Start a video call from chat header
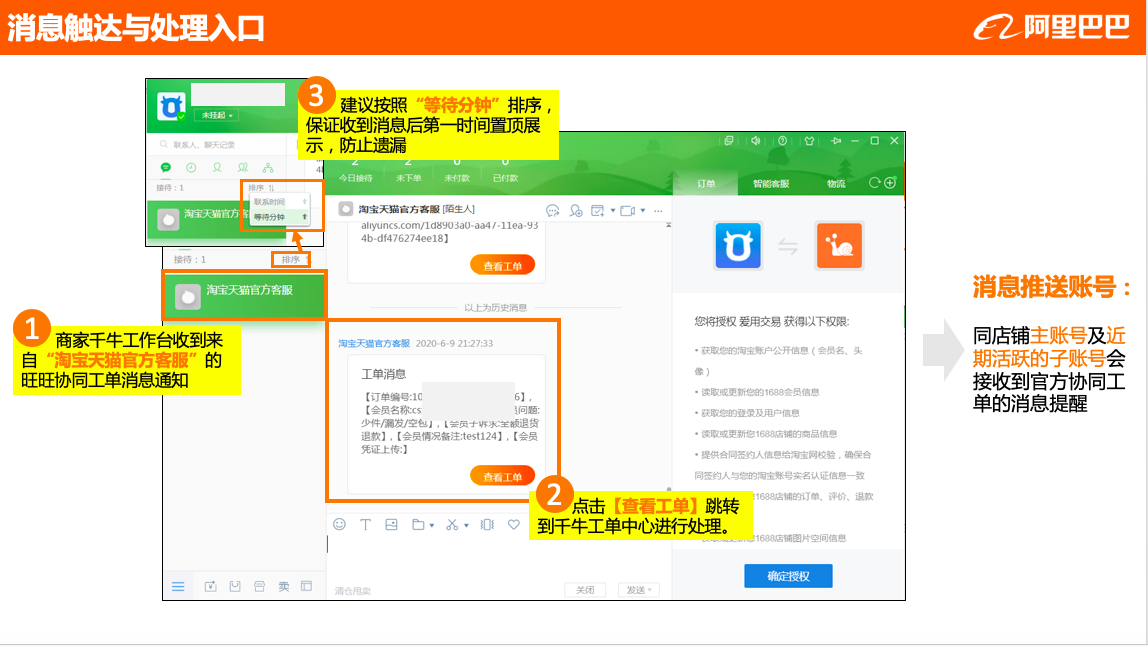1148x646 pixels. [x=627, y=211]
